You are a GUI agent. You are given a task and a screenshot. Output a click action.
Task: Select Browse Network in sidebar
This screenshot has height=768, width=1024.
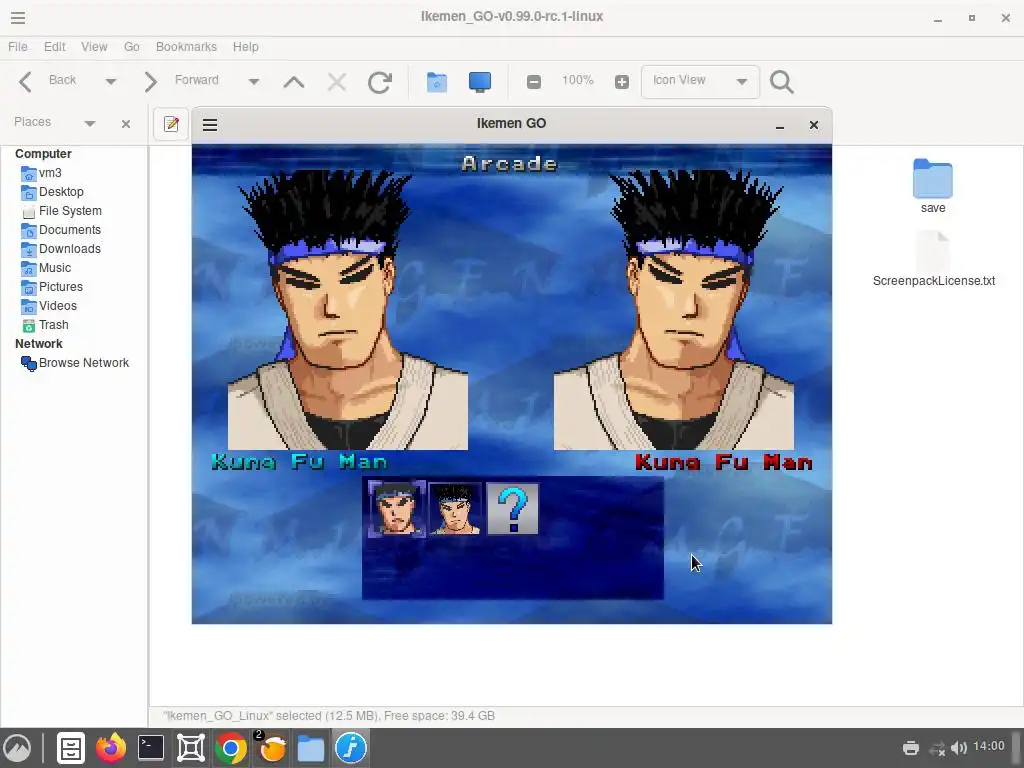point(75,363)
